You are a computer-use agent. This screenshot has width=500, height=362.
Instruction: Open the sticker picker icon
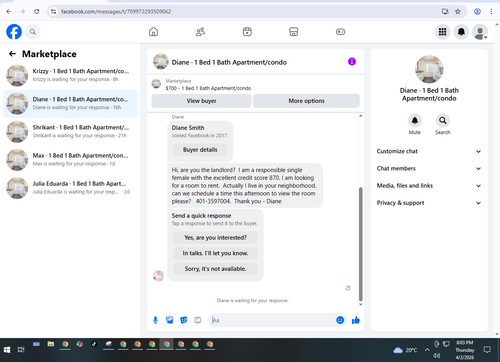click(184, 320)
